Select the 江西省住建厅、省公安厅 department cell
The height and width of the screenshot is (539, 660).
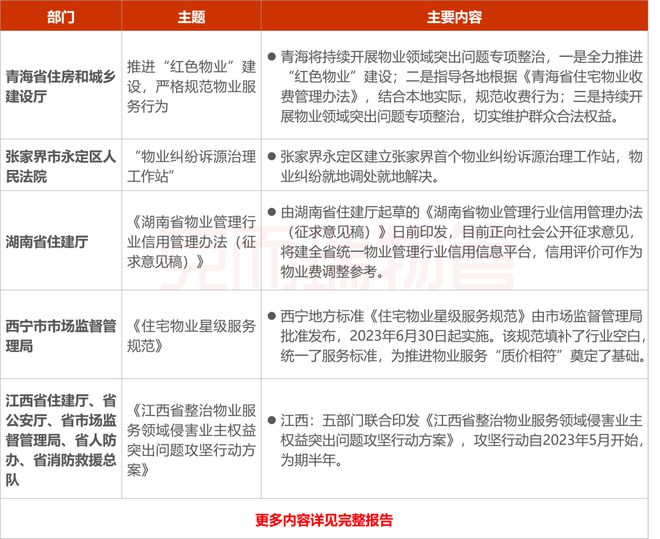[x=61, y=440]
